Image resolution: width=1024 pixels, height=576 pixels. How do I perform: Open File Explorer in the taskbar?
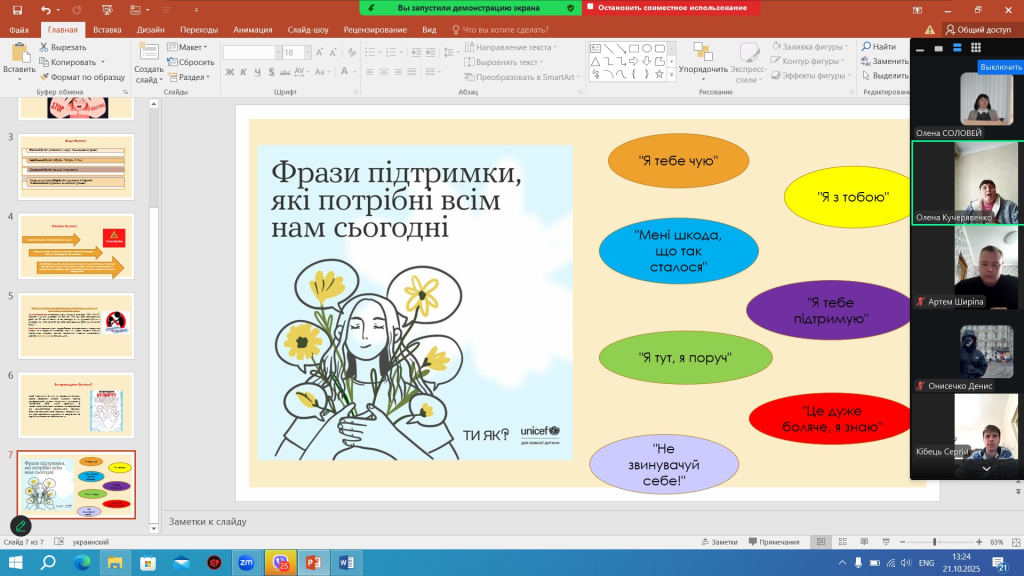(x=114, y=562)
